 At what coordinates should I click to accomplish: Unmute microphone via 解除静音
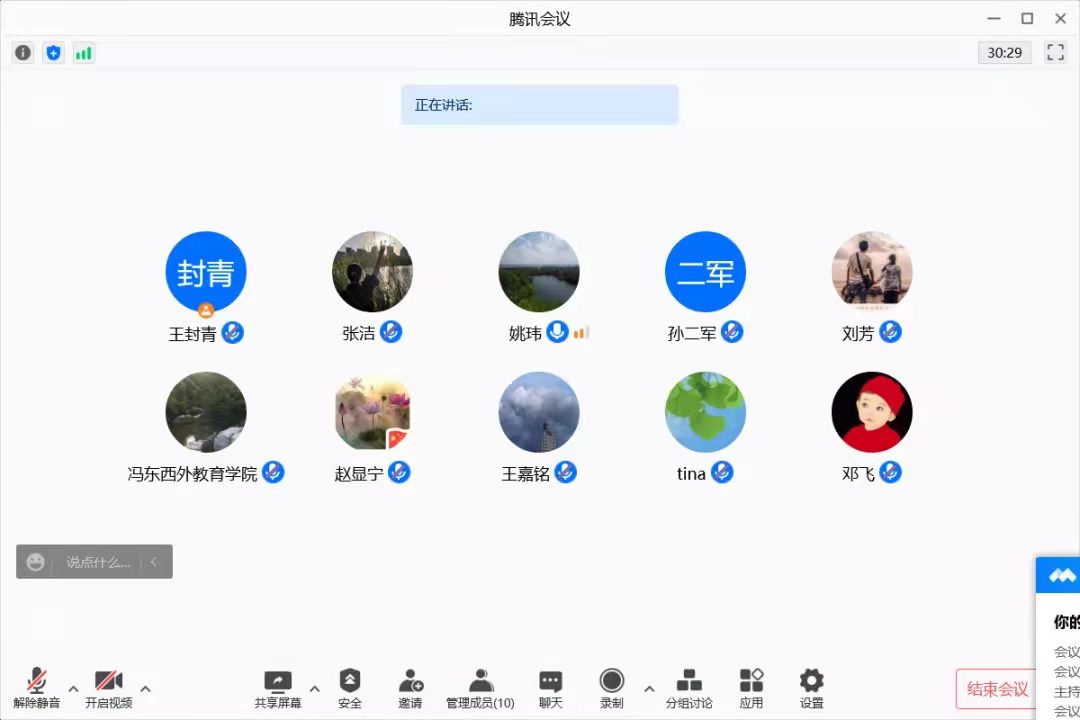tap(37, 689)
